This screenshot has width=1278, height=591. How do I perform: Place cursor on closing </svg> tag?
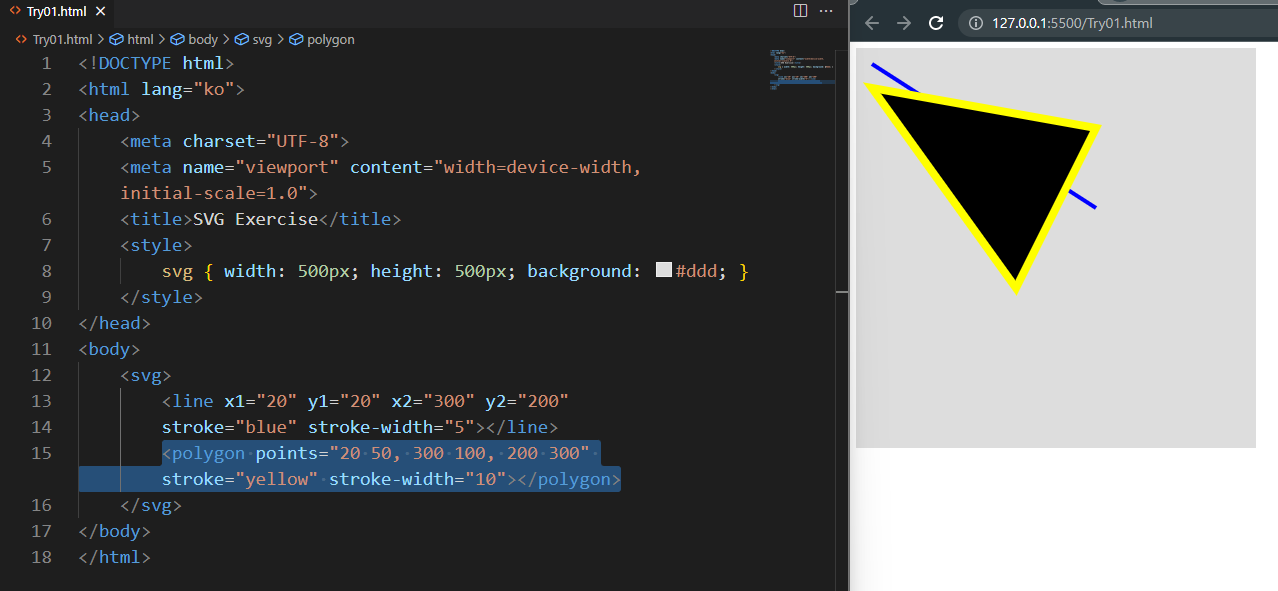coord(151,505)
